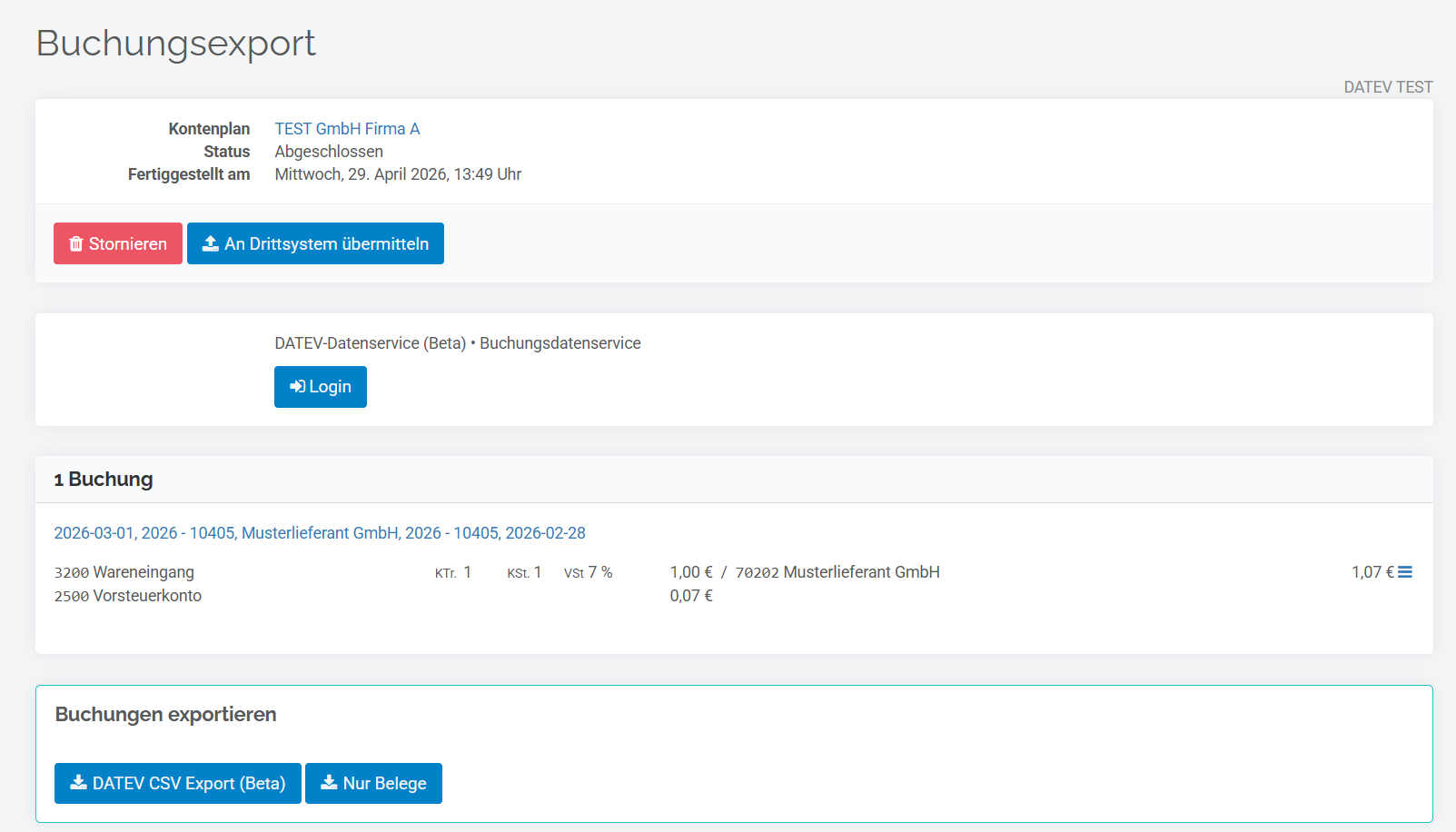Click the KTr. 1 cost unit value
Screen dimensions: 1456x832
pyautogui.click(x=453, y=572)
